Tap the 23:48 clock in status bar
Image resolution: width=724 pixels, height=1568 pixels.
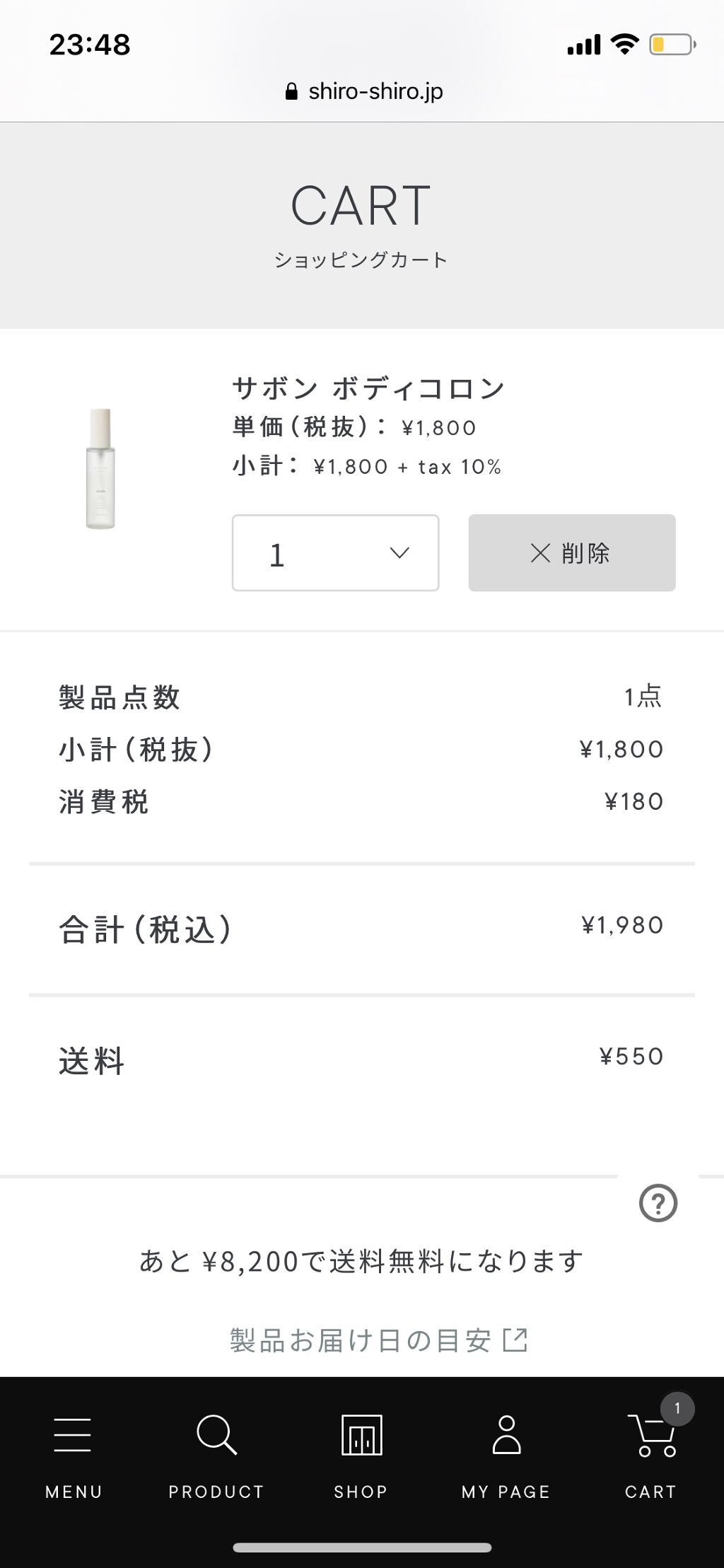tap(90, 45)
